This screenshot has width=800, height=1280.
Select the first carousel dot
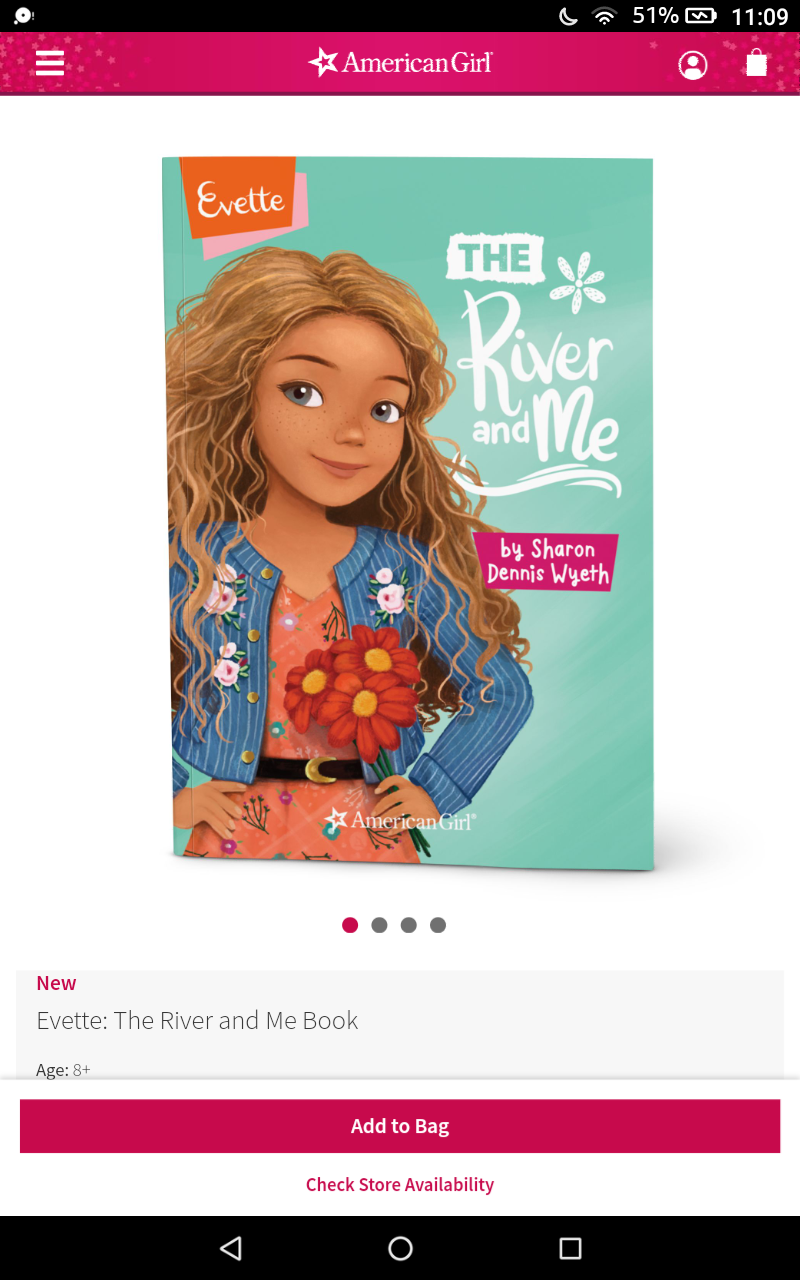point(350,925)
